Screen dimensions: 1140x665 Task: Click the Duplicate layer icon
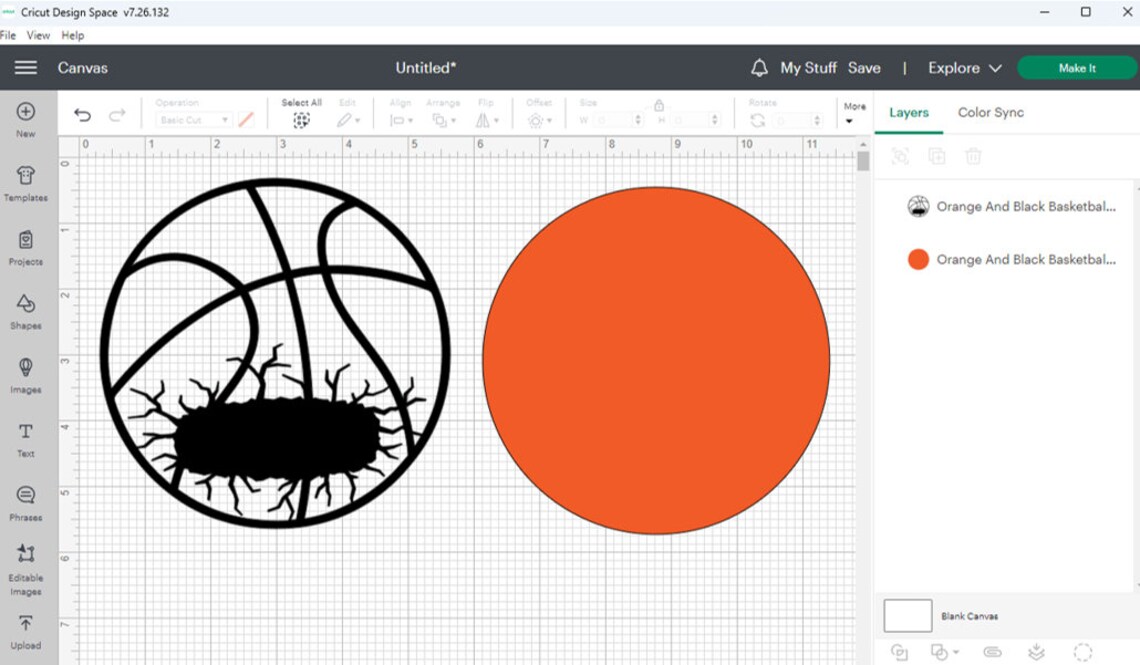point(936,156)
